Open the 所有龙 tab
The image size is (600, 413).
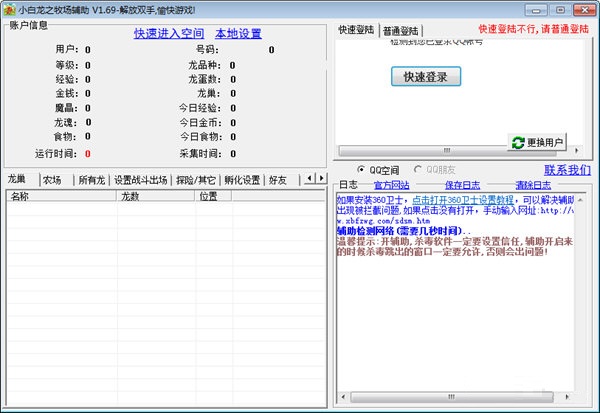[x=92, y=180]
